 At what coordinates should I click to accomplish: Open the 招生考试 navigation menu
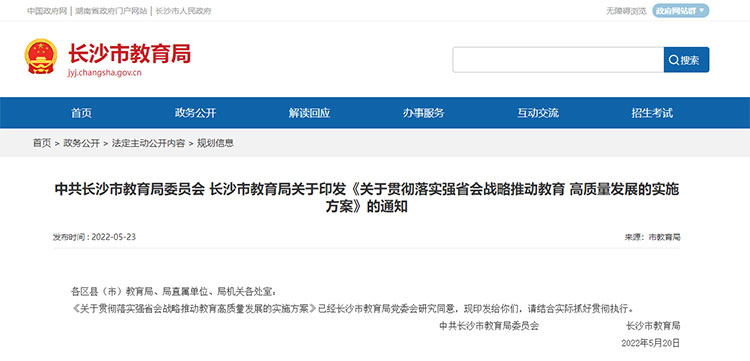652,113
